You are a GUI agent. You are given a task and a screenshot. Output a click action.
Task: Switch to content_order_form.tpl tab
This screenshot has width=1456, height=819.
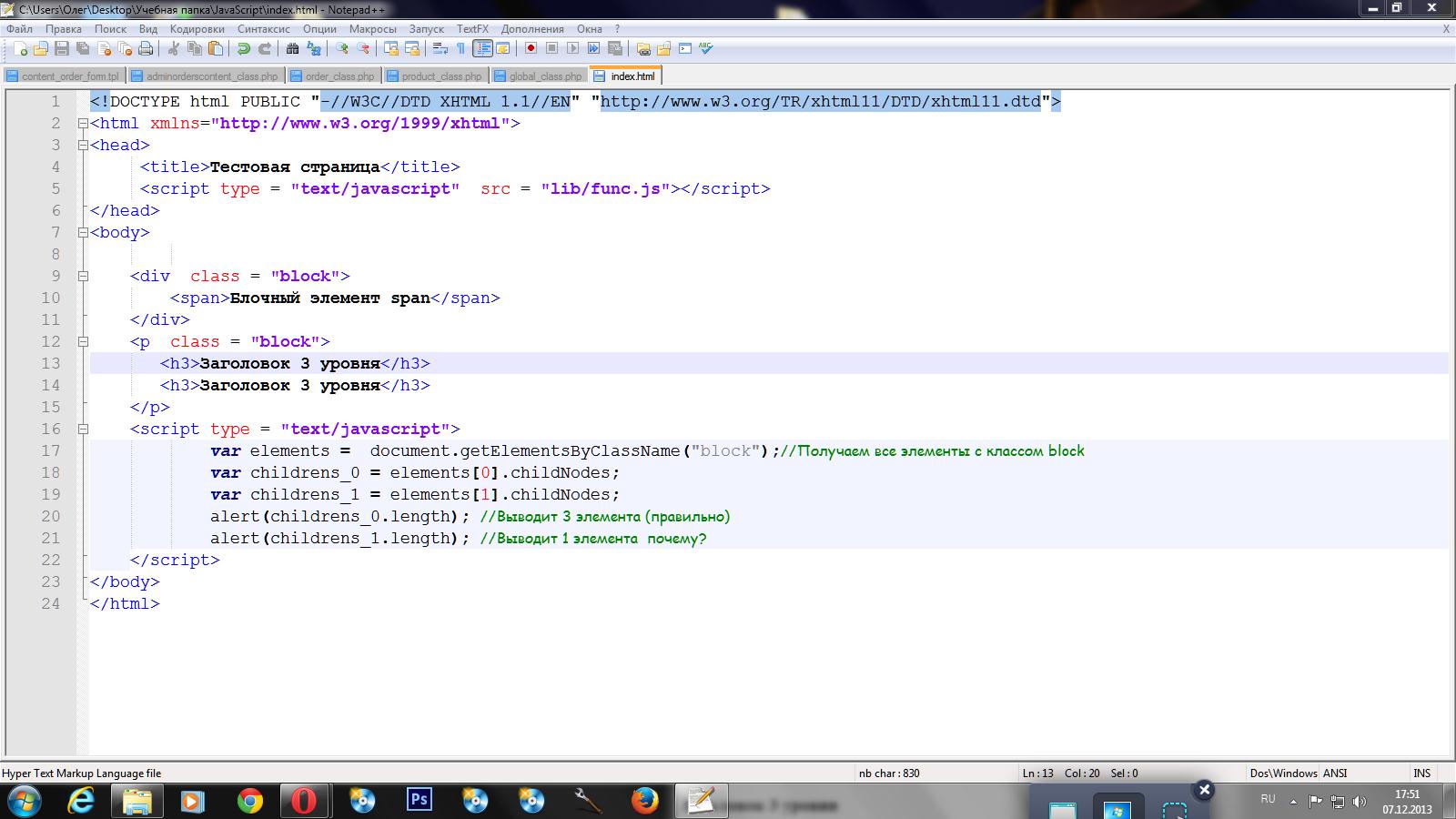(x=64, y=76)
